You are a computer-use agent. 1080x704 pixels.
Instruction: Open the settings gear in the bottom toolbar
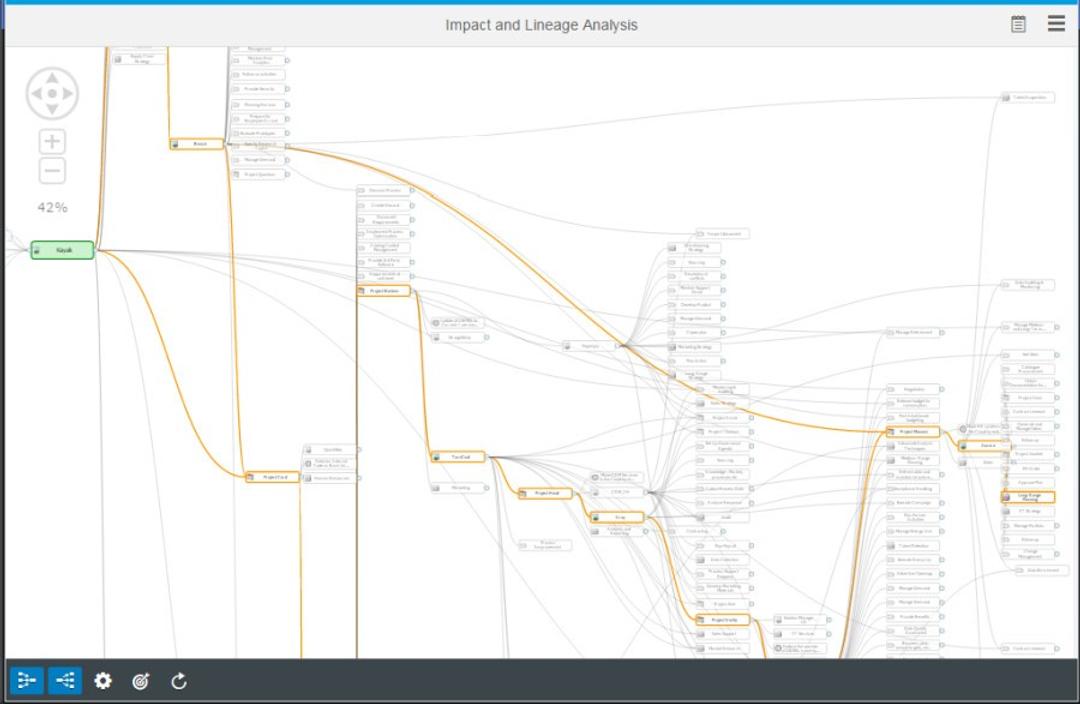[x=102, y=681]
